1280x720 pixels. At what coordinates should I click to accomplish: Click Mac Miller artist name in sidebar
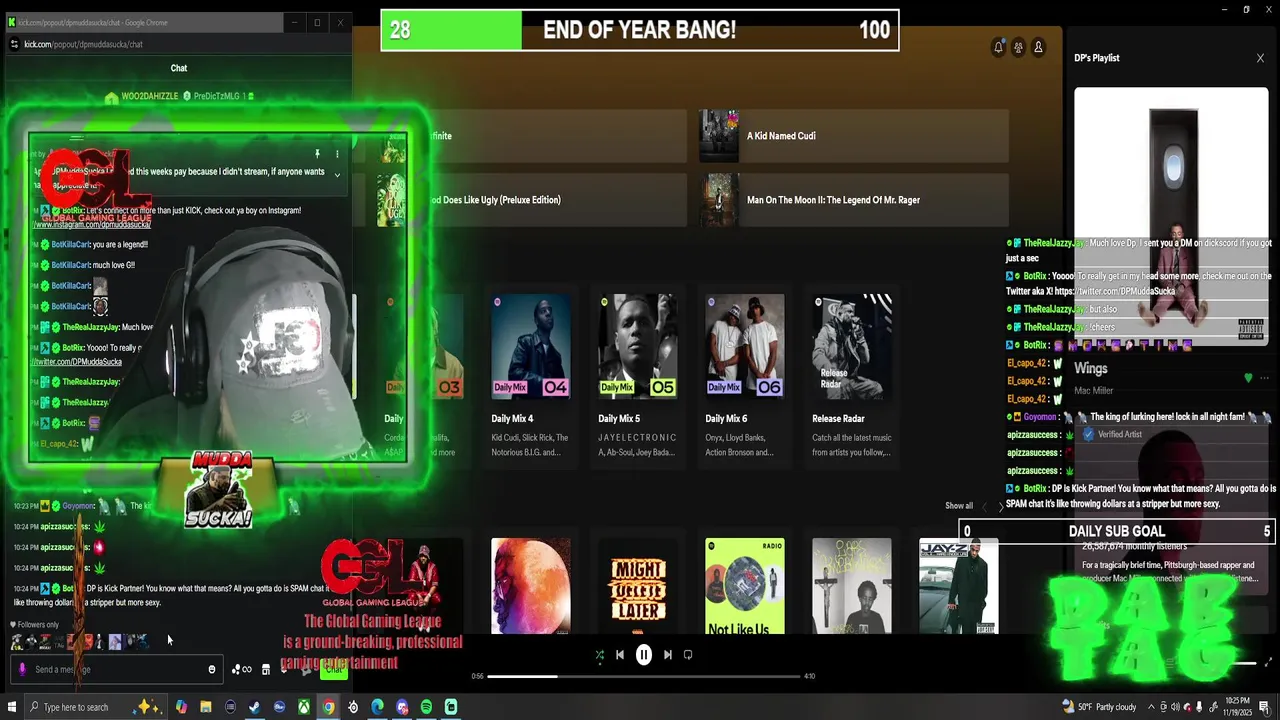tap(1094, 391)
